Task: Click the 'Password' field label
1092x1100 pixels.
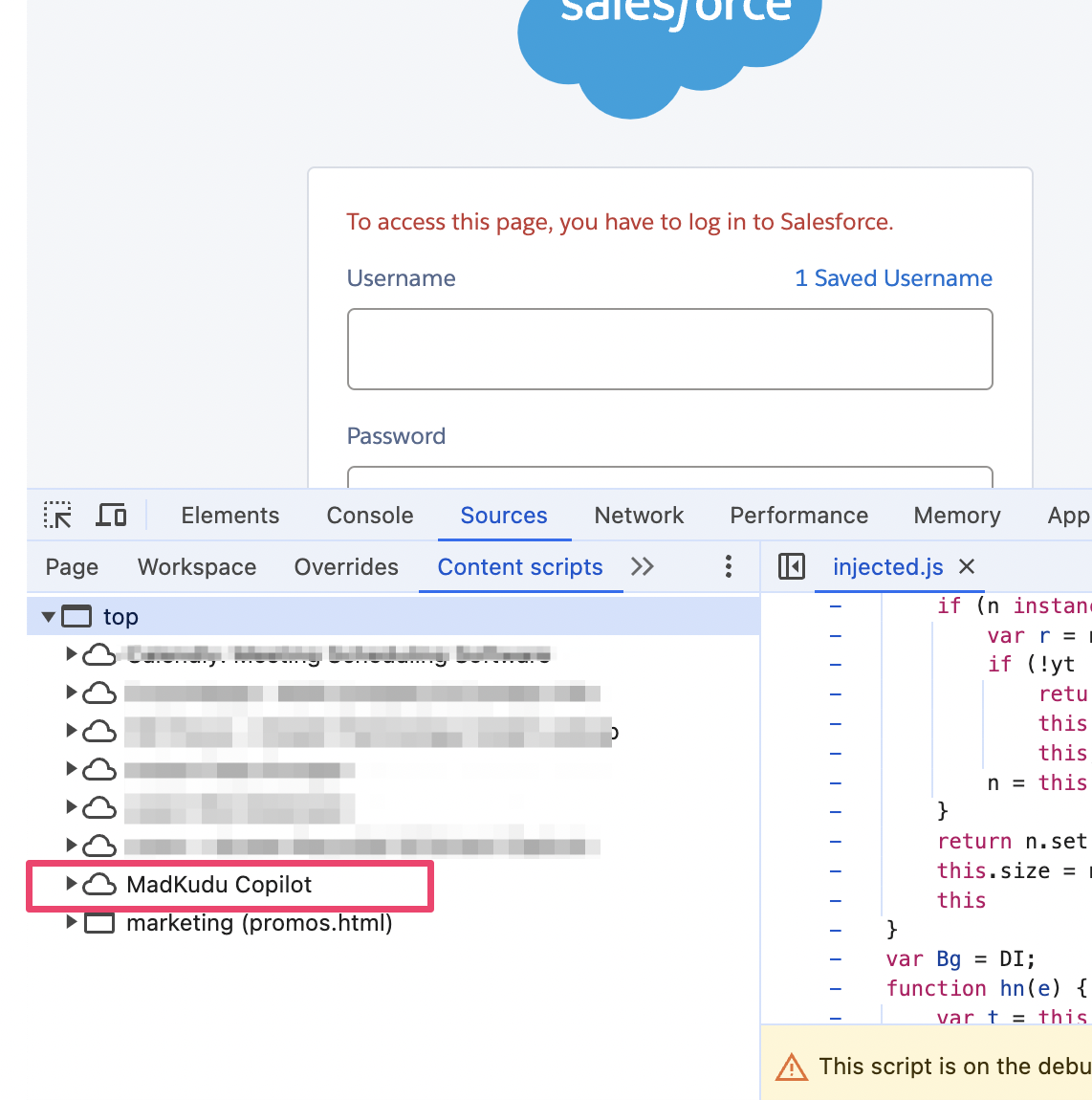Action: point(396,435)
